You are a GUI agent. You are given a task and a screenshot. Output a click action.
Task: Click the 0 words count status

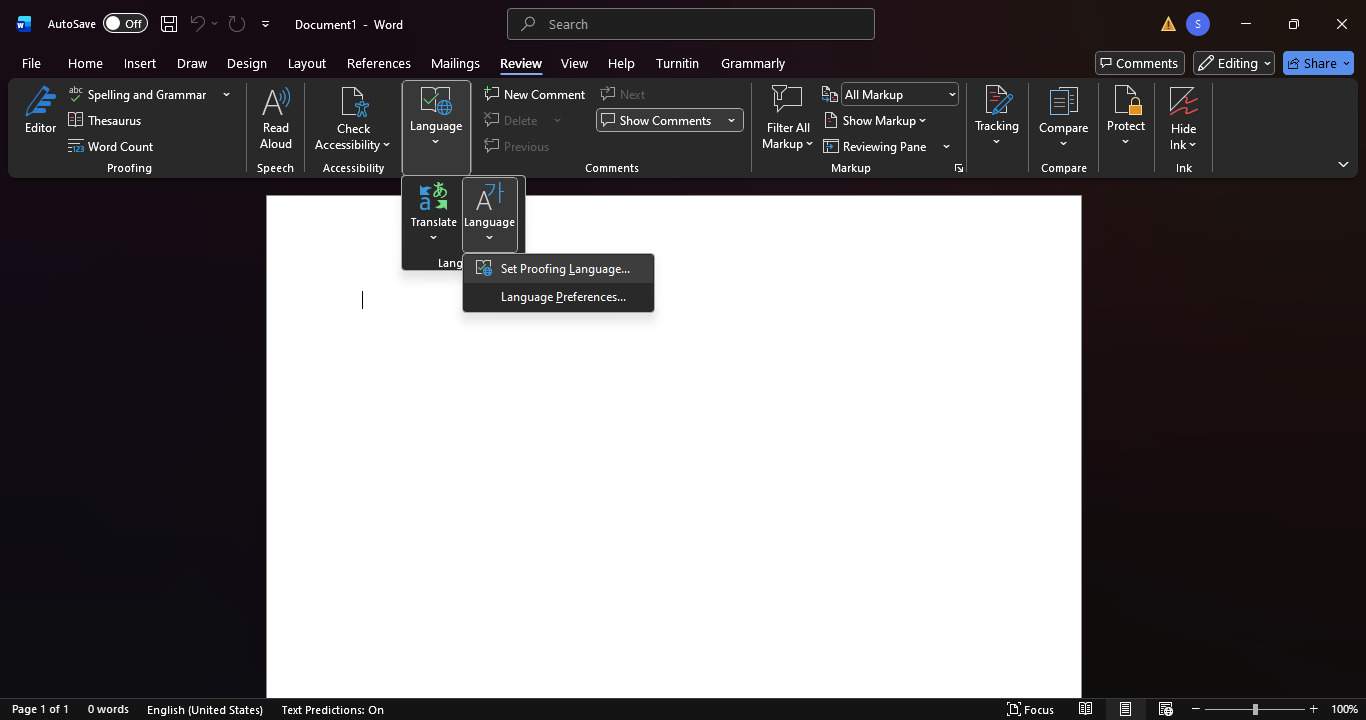tap(108, 709)
